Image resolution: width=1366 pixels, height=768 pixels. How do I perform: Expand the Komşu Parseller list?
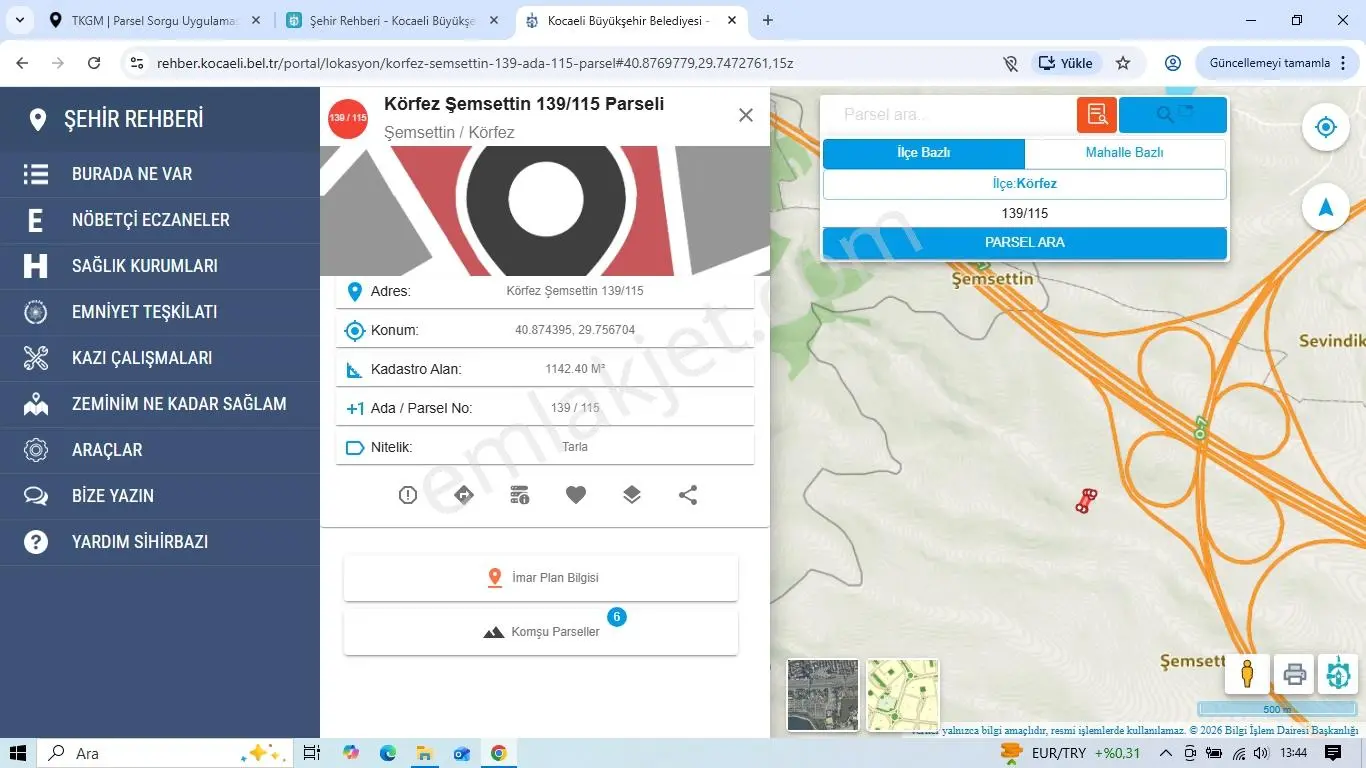pos(541,632)
